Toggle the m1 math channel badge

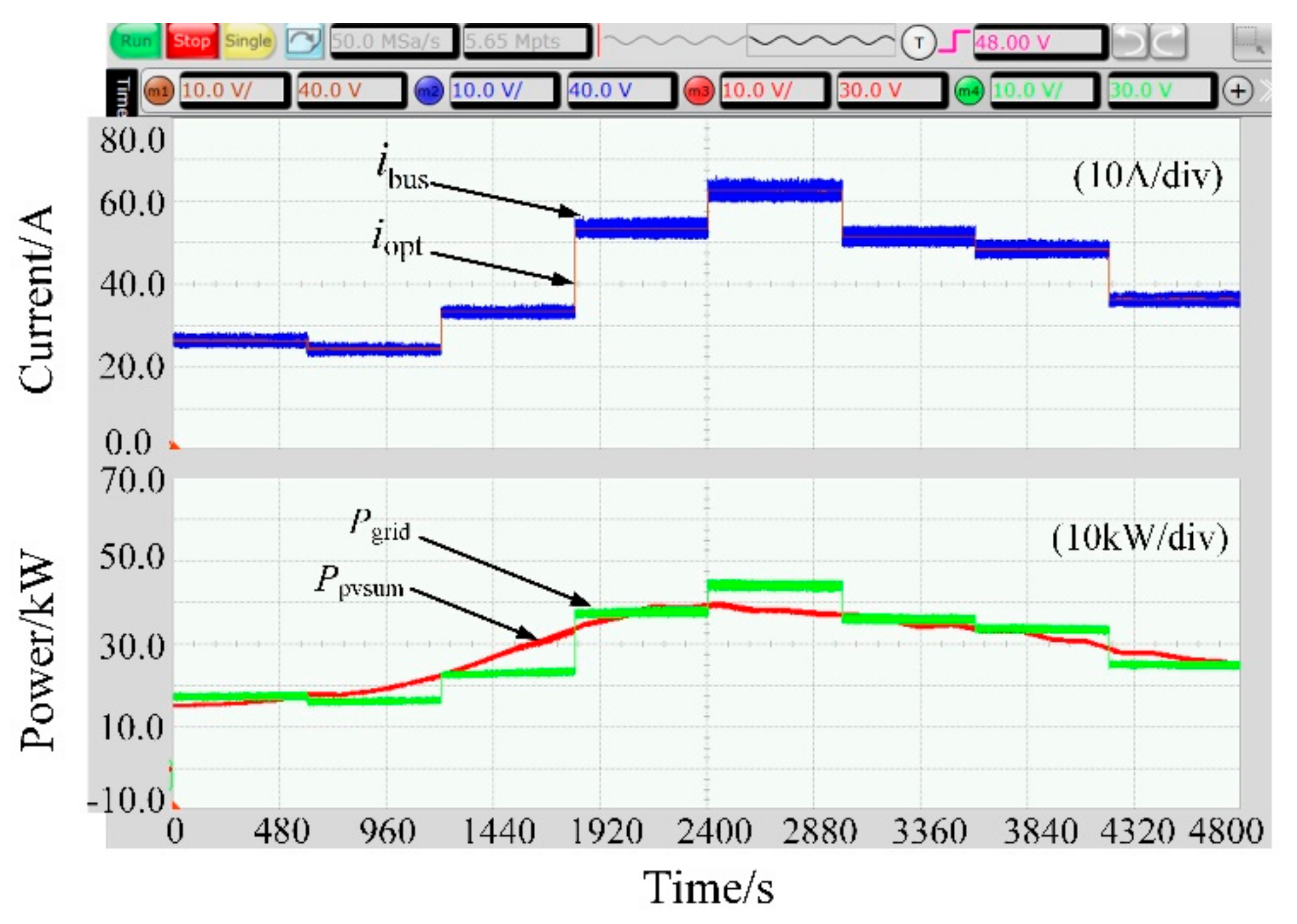(159, 91)
